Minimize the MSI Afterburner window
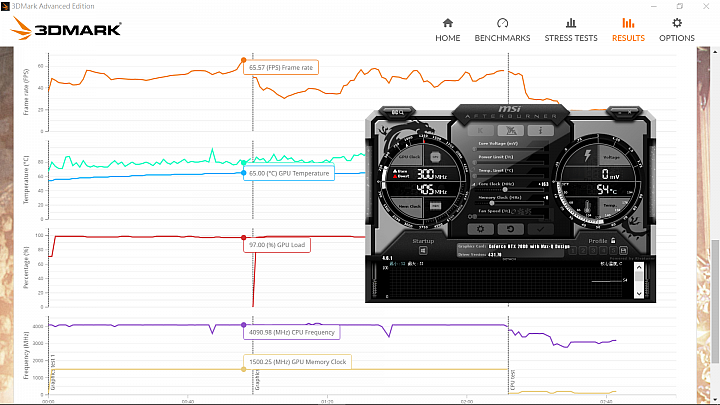 619,112
